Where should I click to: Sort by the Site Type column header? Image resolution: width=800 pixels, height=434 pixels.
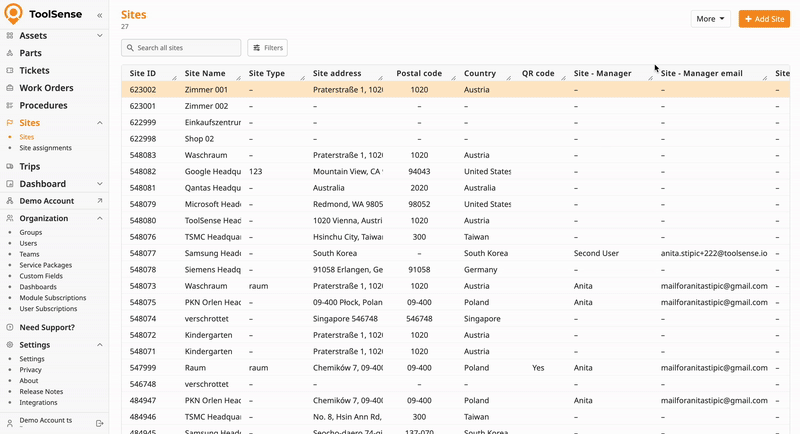[x=267, y=73]
